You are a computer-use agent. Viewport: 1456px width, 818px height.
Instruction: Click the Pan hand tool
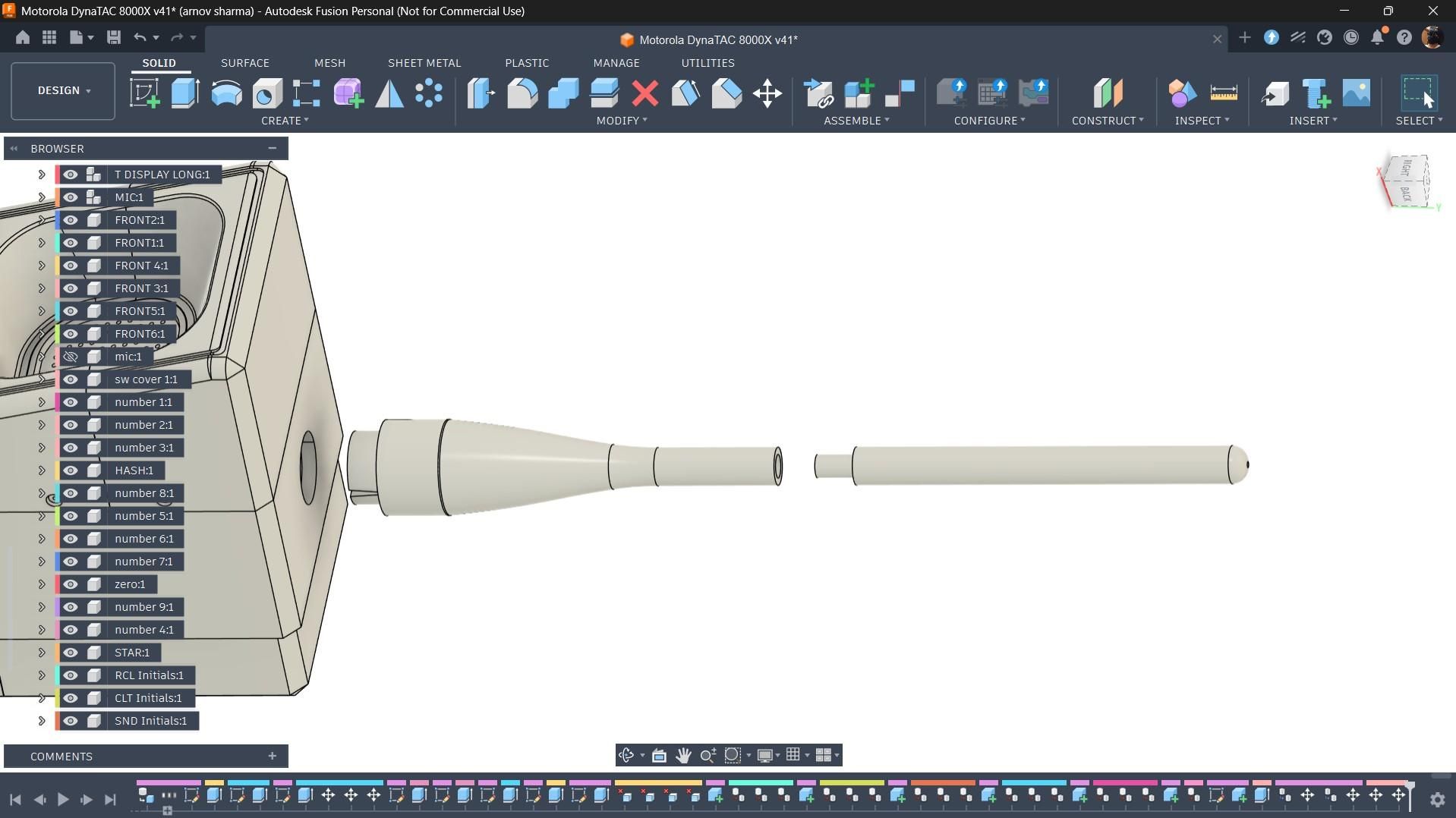683,755
